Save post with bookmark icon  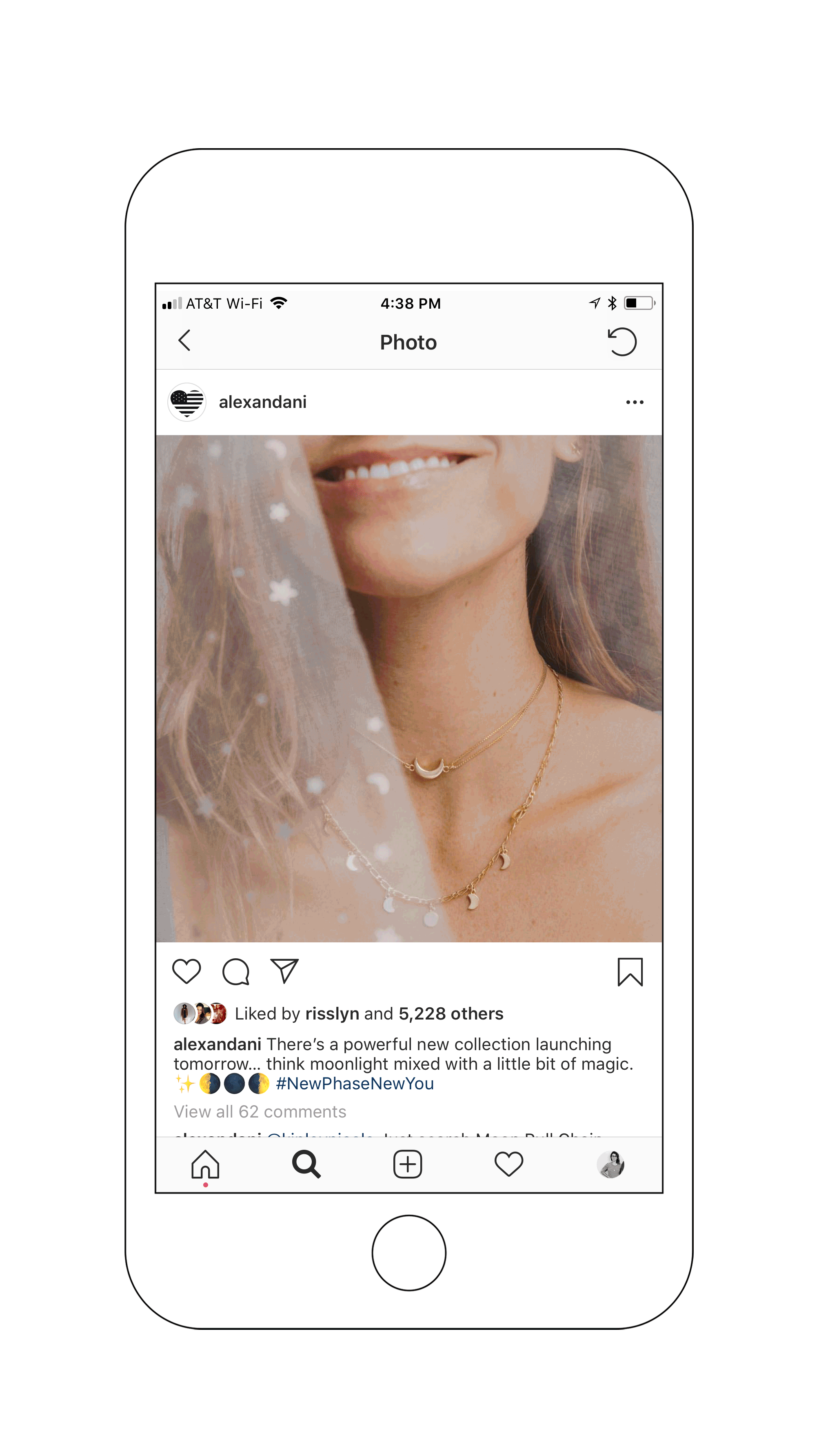pyautogui.click(x=630, y=972)
